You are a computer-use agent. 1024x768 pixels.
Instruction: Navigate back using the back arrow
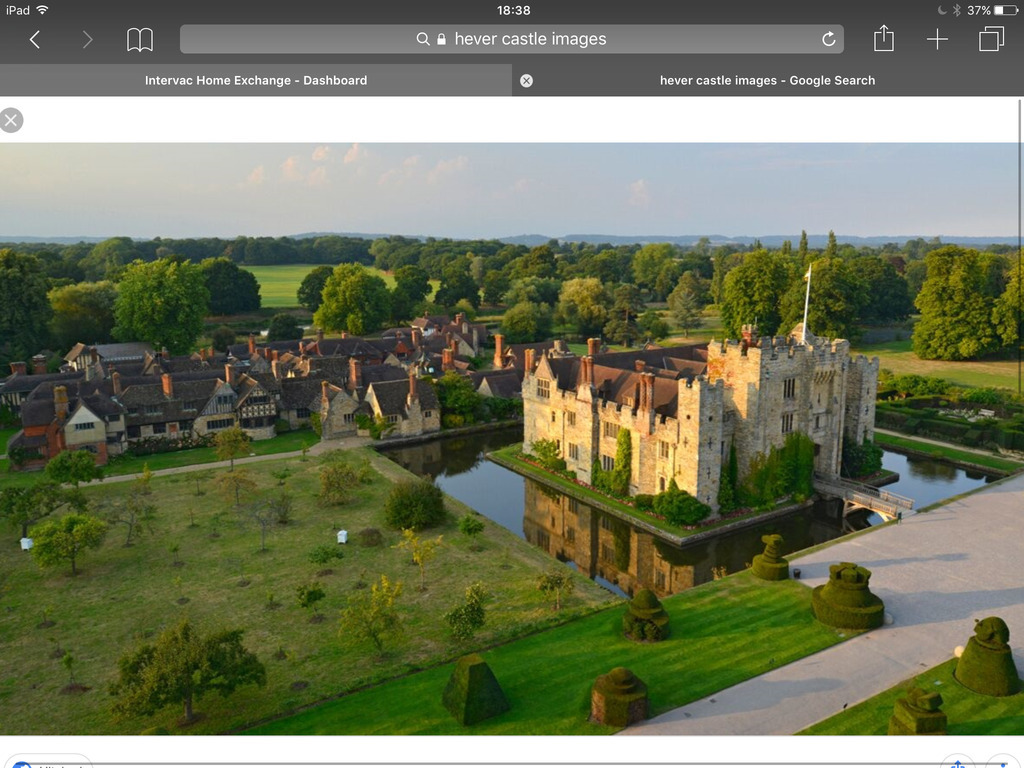coord(36,39)
